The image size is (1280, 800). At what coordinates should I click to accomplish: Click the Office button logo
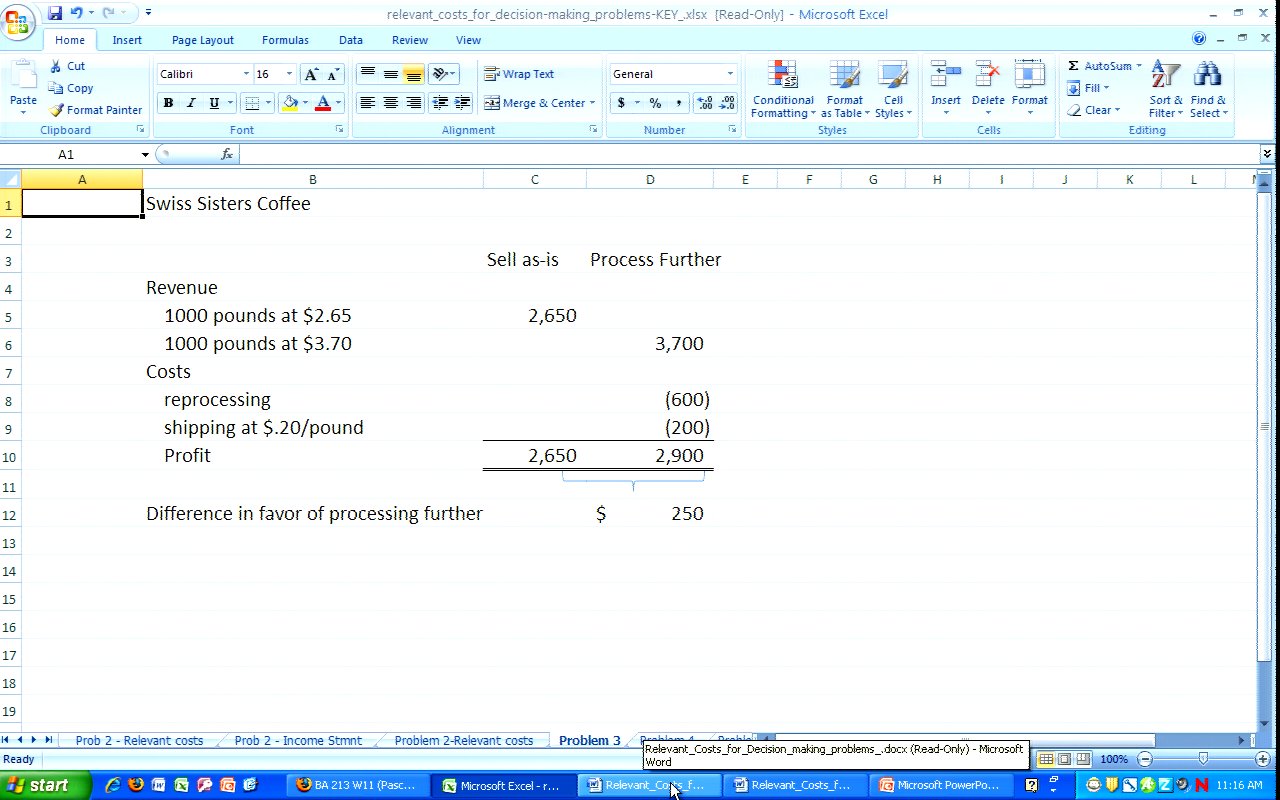pos(18,22)
